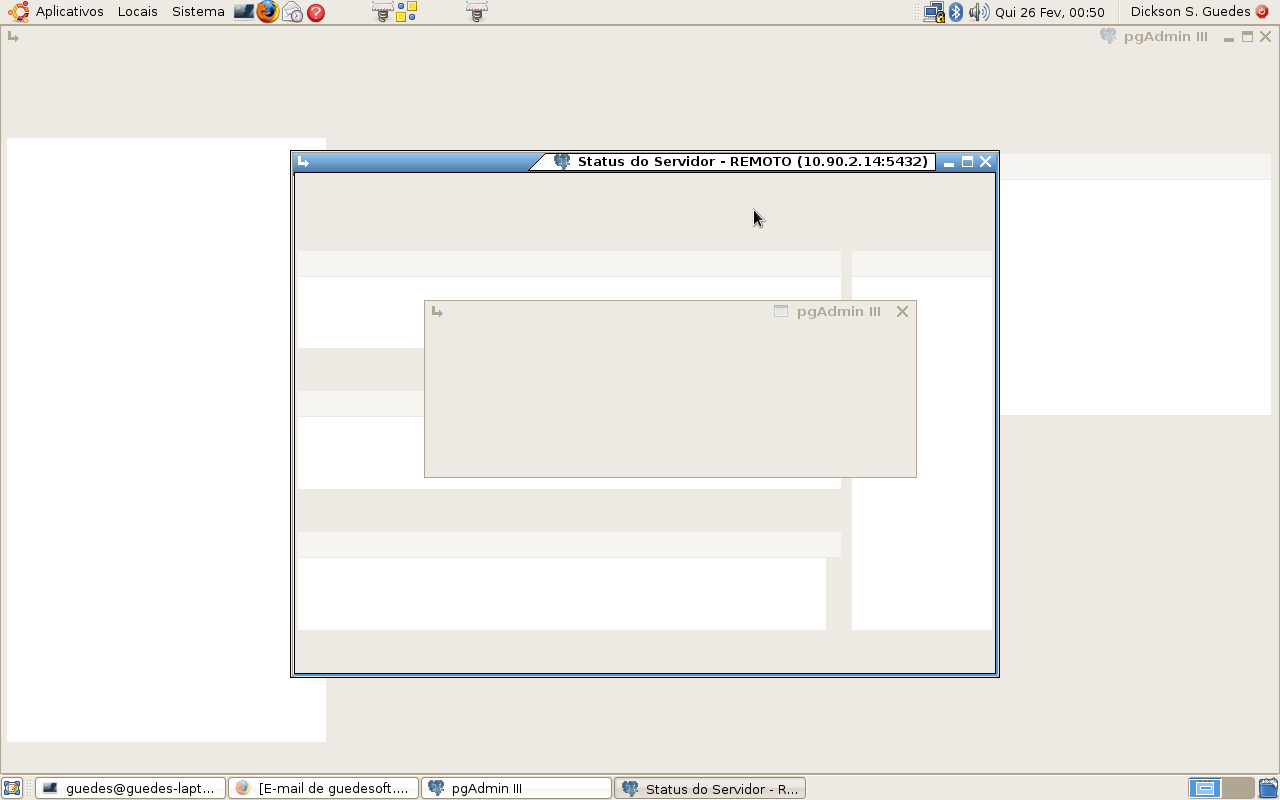This screenshot has height=800, width=1280.
Task: Click the Show Desktop icon in bottom panel
Action: tap(12, 788)
